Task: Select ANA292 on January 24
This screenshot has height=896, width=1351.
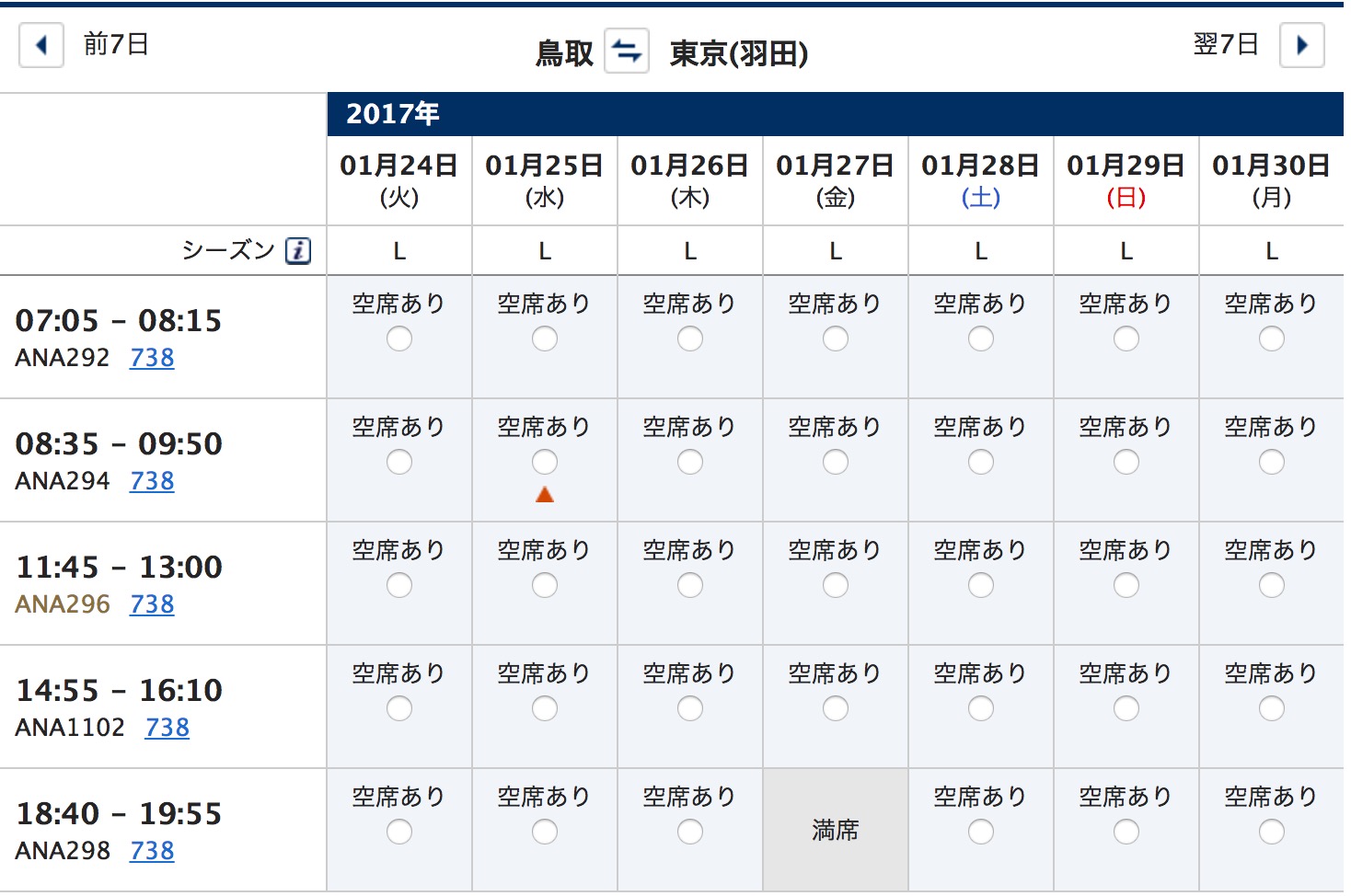Action: click(399, 339)
